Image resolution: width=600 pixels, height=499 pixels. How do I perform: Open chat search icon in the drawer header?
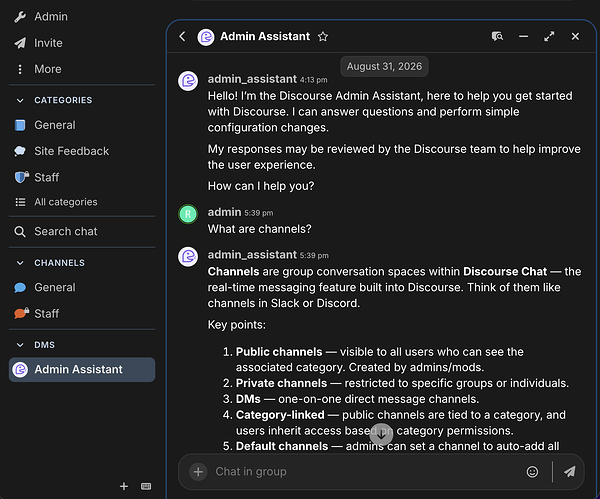(497, 36)
